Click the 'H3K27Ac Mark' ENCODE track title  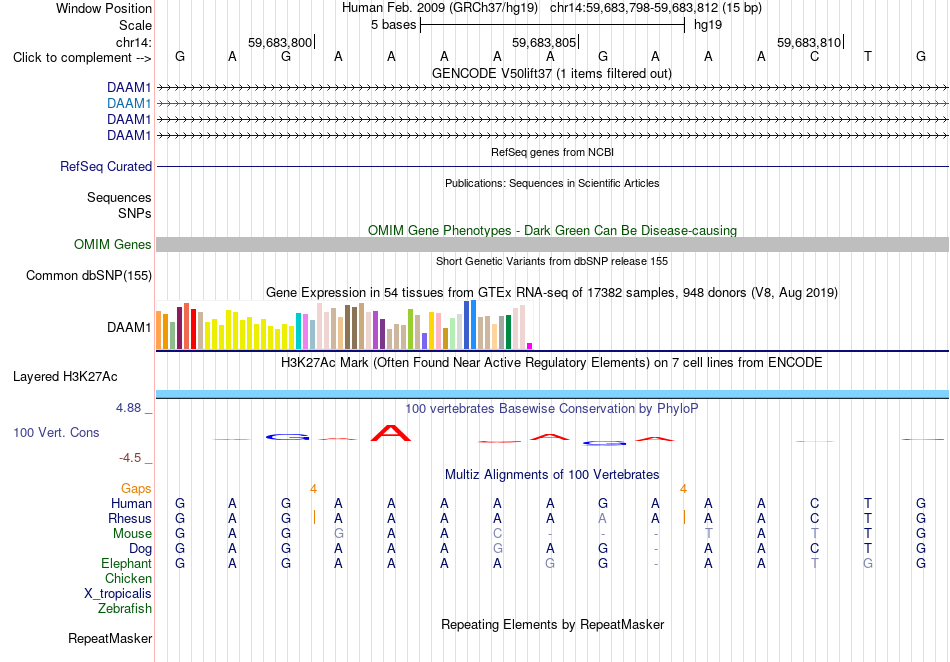[x=552, y=363]
